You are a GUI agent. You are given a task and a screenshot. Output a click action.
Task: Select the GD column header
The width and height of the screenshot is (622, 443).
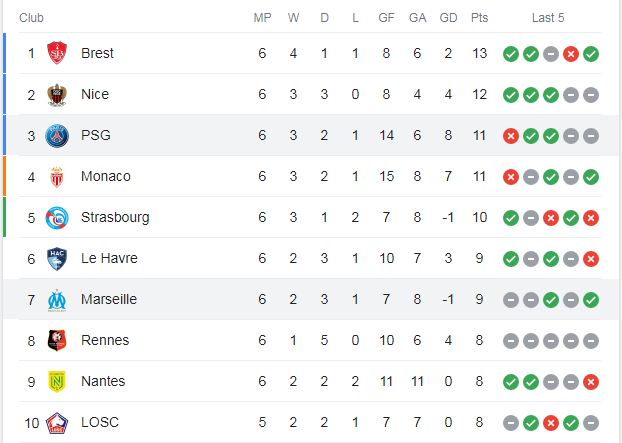pos(448,18)
